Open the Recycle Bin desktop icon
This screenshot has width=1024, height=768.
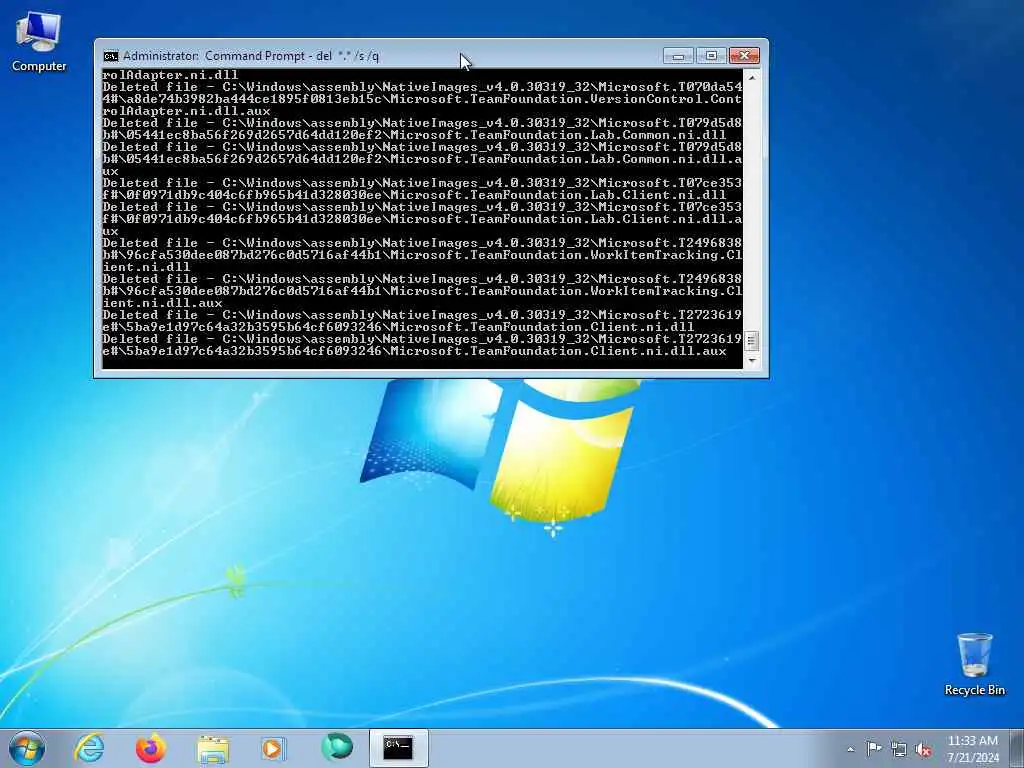coord(974,664)
